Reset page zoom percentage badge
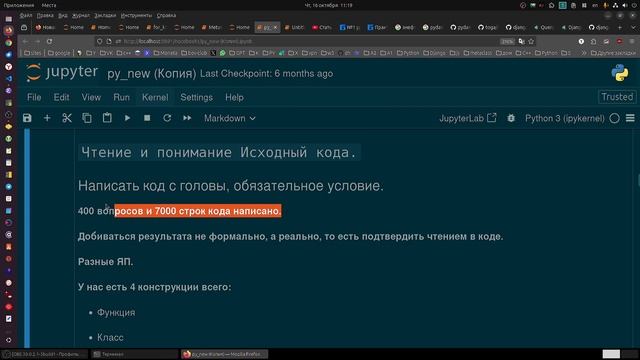Screen dimensions: 640x360 (x=507, y=41)
